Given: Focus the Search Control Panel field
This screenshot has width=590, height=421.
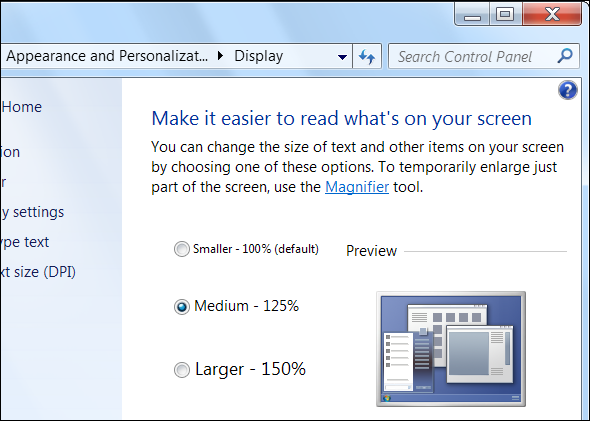Looking at the screenshot, I should coord(483,56).
